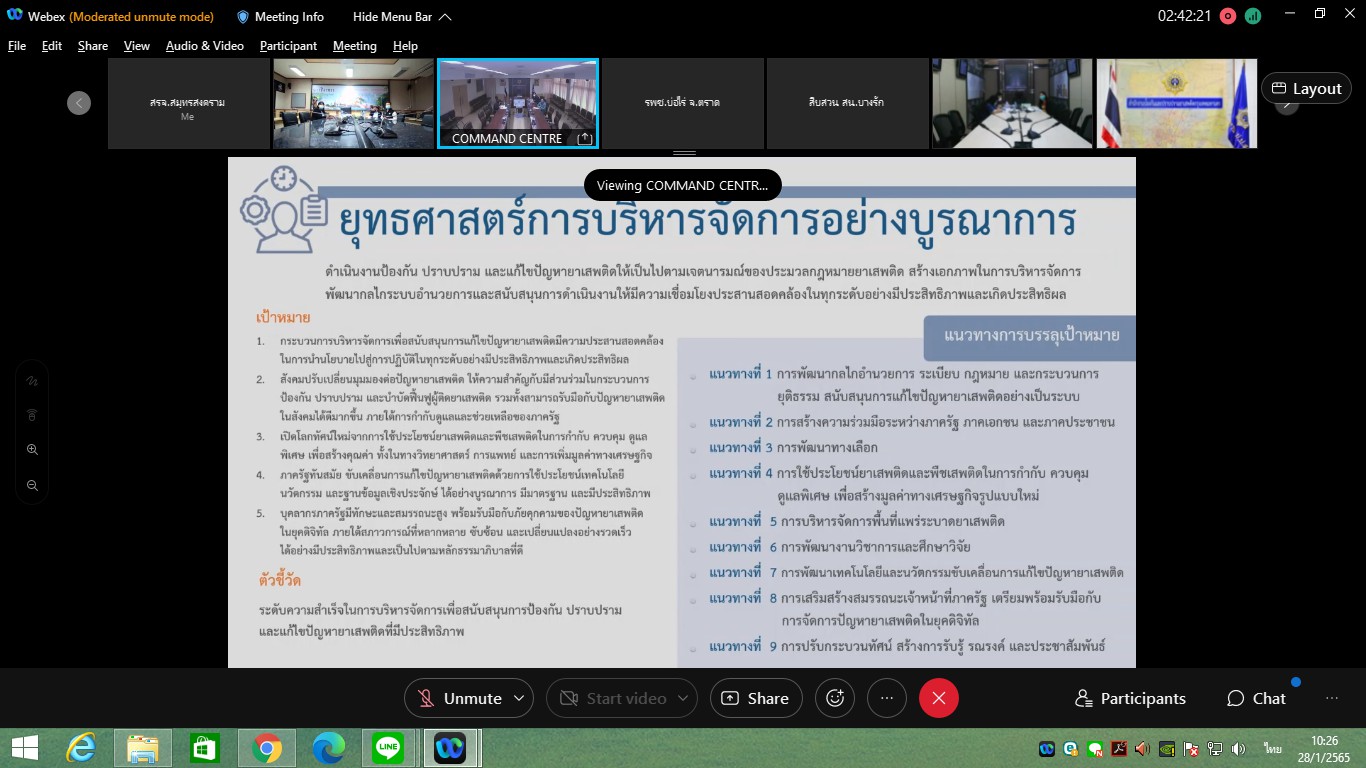Unmute the microphone
The image size is (1366, 768).
[459, 698]
